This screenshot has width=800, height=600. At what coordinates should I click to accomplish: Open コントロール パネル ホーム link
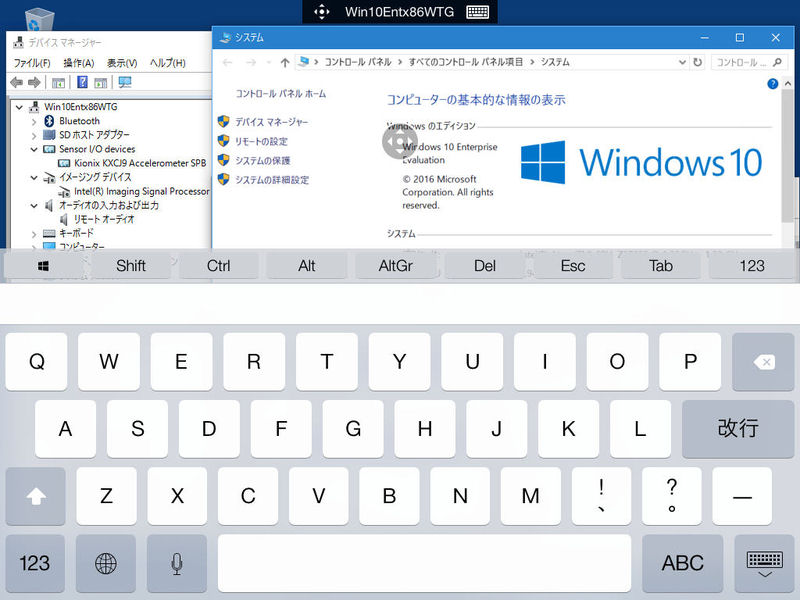click(281, 94)
